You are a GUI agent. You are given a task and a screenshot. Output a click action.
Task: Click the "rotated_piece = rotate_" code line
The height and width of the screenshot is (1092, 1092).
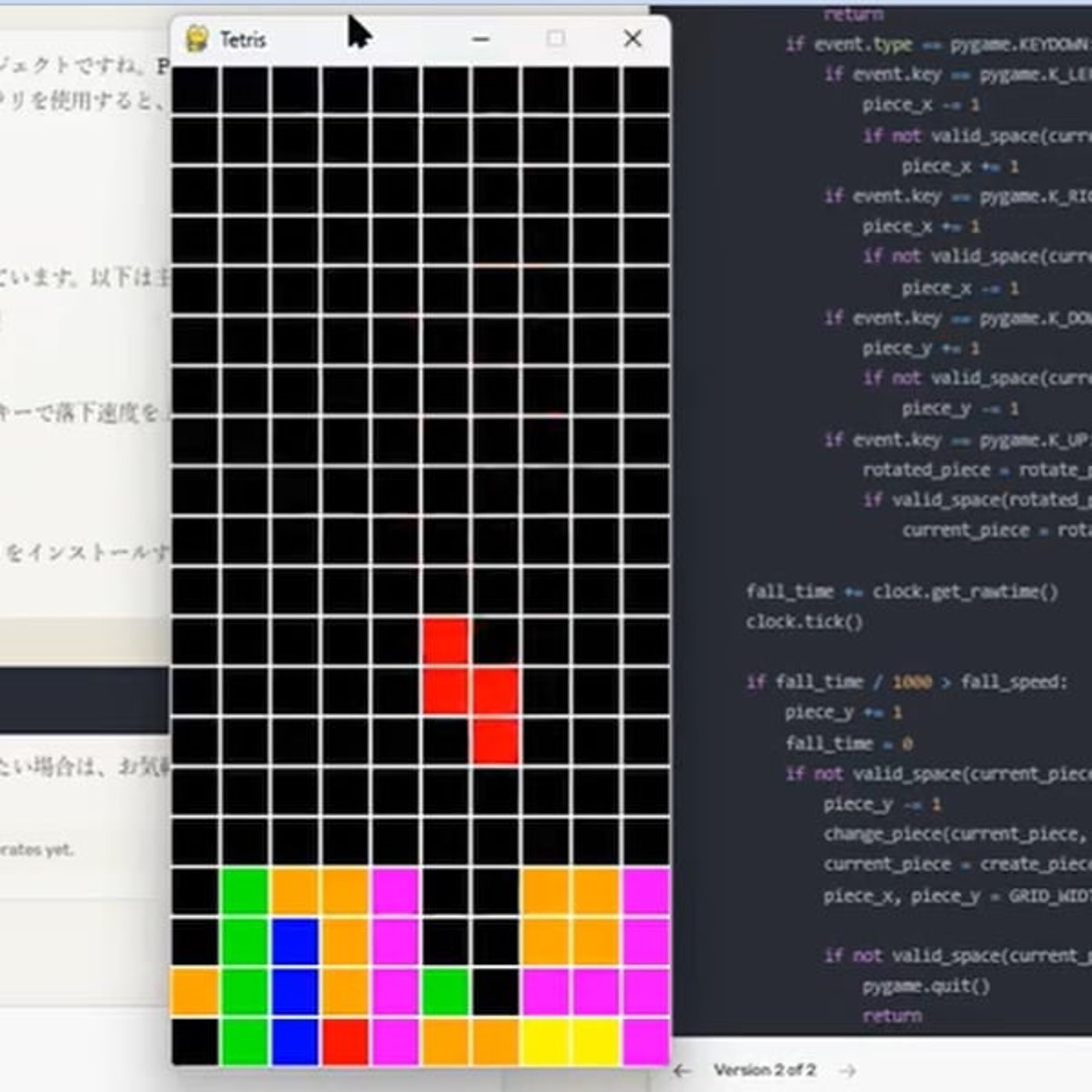pyautogui.click(x=977, y=470)
